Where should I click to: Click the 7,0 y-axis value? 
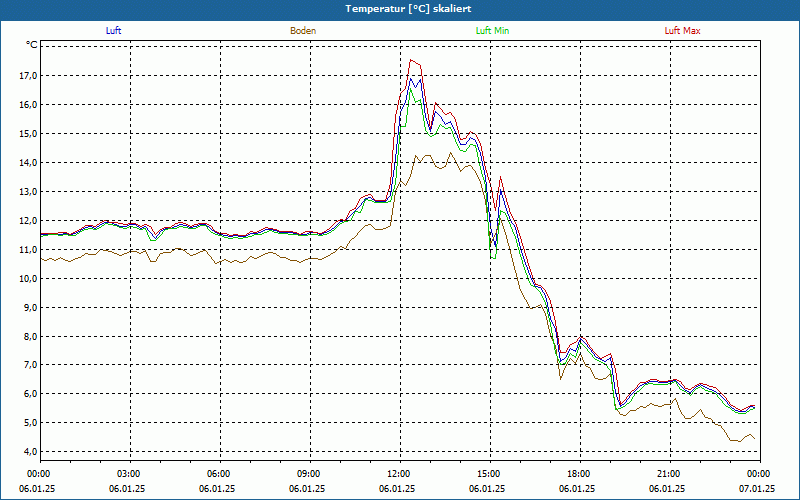pyautogui.click(x=30, y=365)
